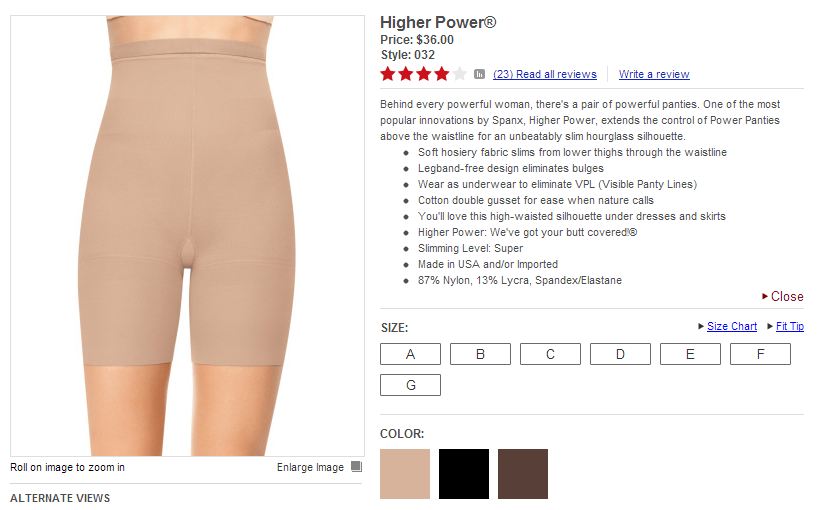This screenshot has height=510, width=822.
Task: Expand the Size Chart
Action: 732,327
